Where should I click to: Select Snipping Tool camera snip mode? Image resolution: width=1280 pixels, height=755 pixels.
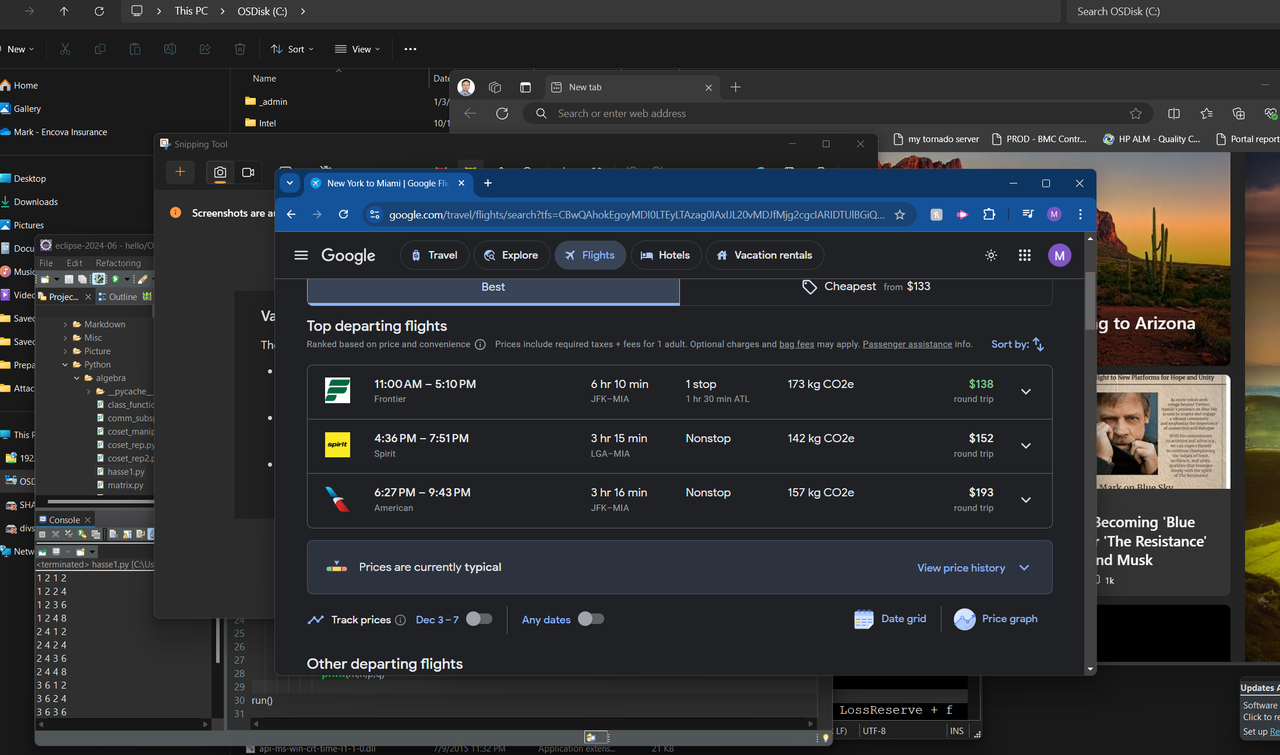coord(220,172)
